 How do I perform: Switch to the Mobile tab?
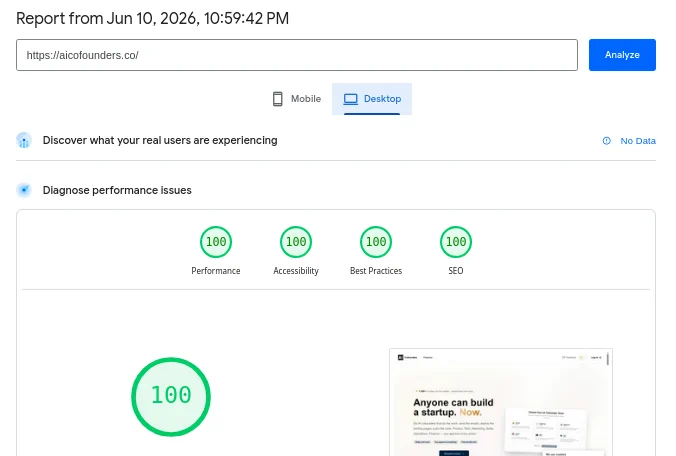coord(297,99)
